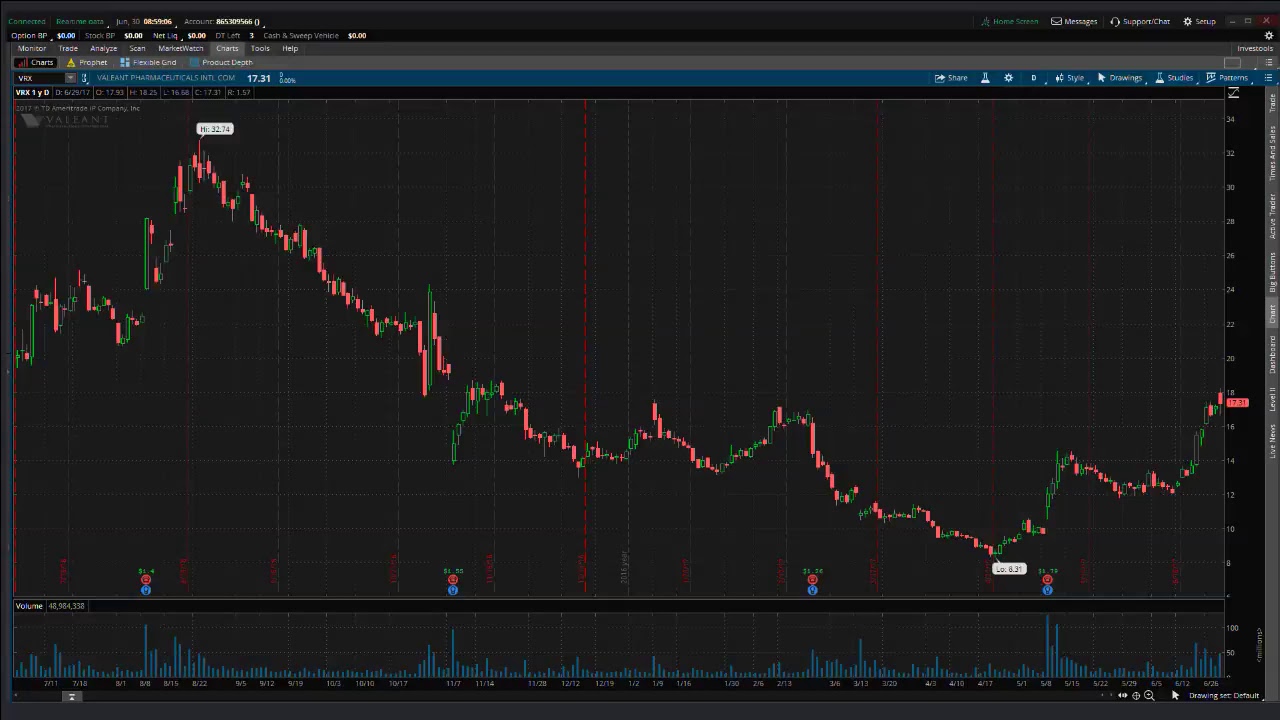Open Dashboard sidebar panel

click(x=1272, y=354)
